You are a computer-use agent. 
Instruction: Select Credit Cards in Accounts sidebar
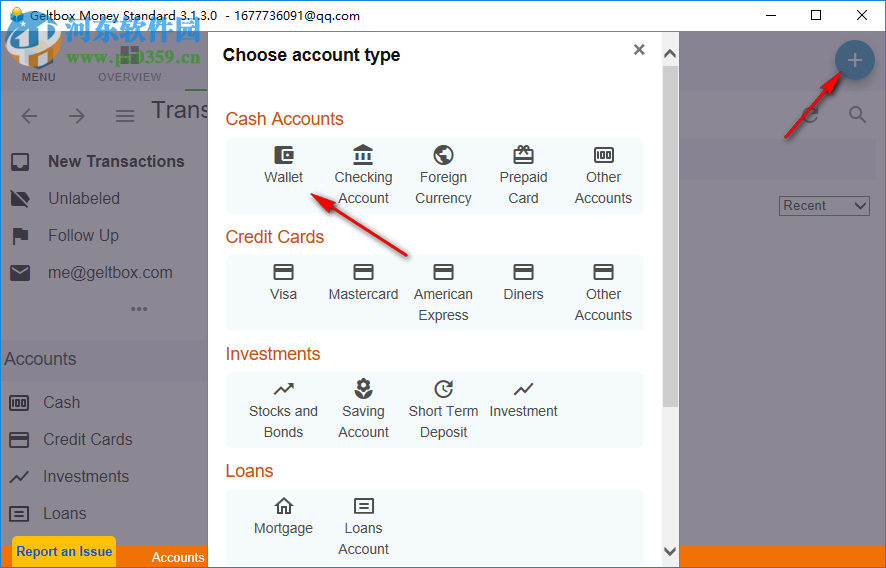coord(87,440)
